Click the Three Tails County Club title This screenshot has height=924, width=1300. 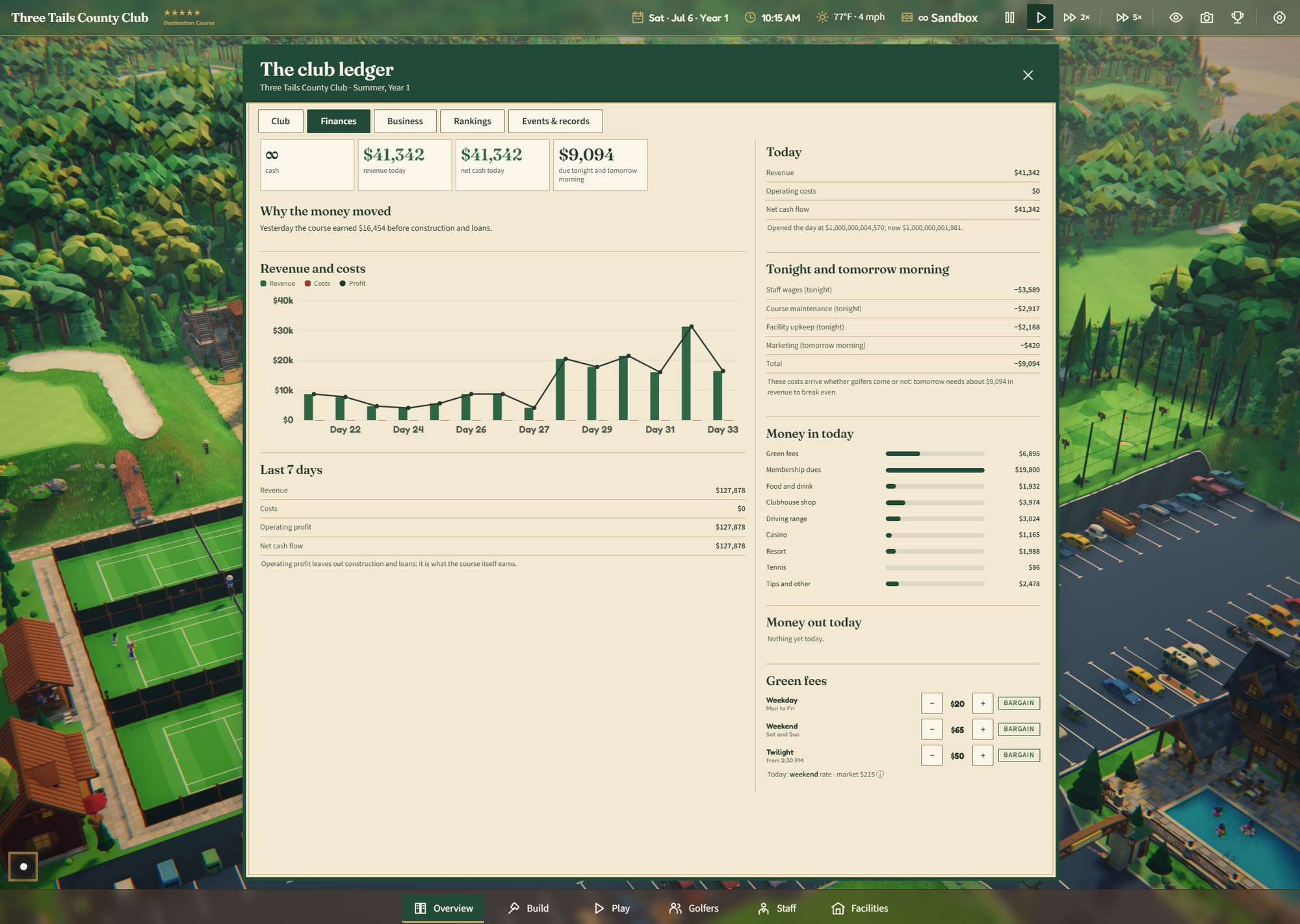pyautogui.click(x=80, y=18)
